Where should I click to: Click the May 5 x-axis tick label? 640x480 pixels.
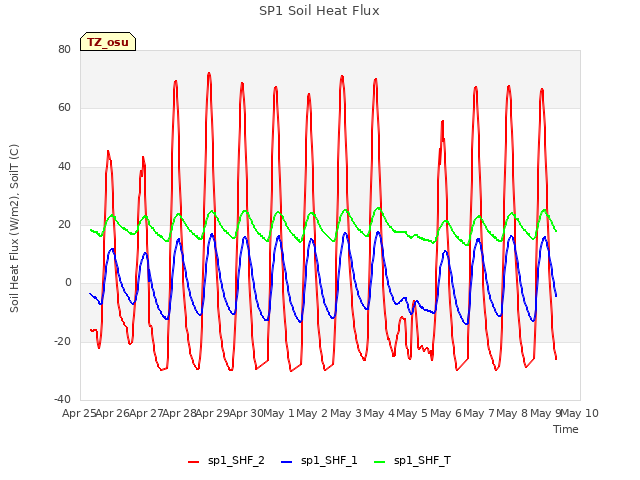coord(412,413)
